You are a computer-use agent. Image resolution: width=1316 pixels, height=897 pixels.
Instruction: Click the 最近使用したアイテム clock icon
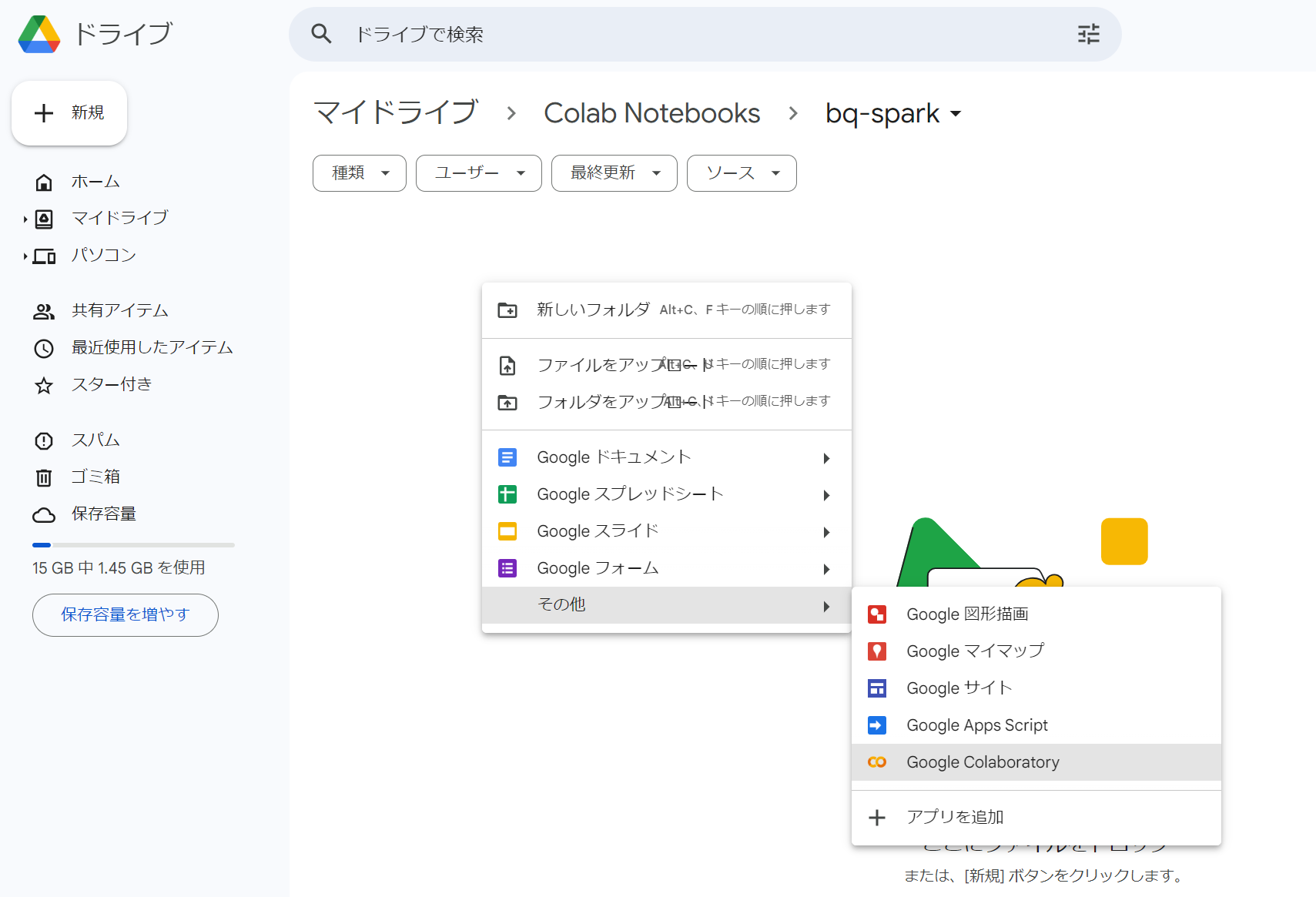click(44, 349)
